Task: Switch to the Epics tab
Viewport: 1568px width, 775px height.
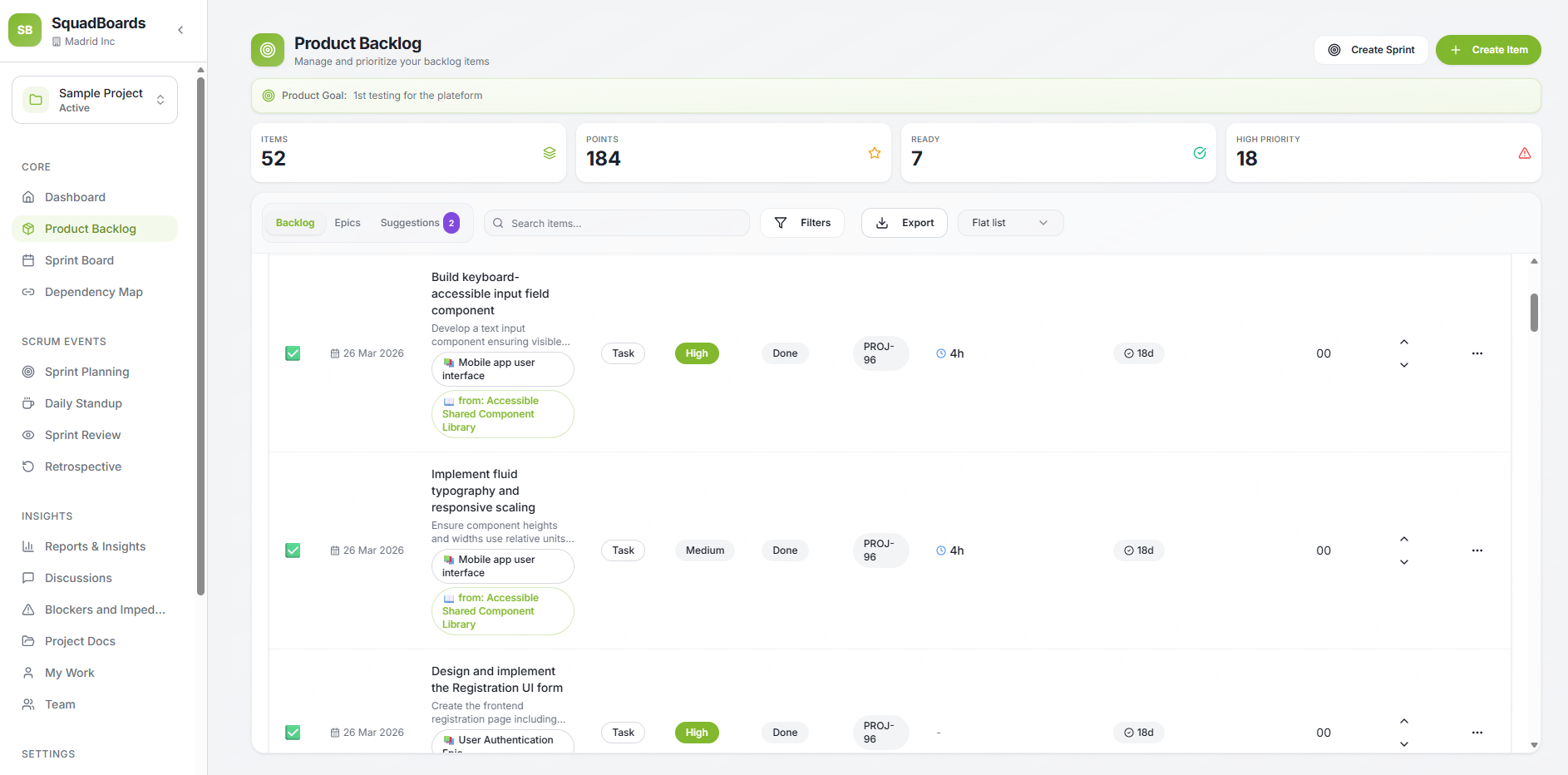Action: [x=348, y=223]
